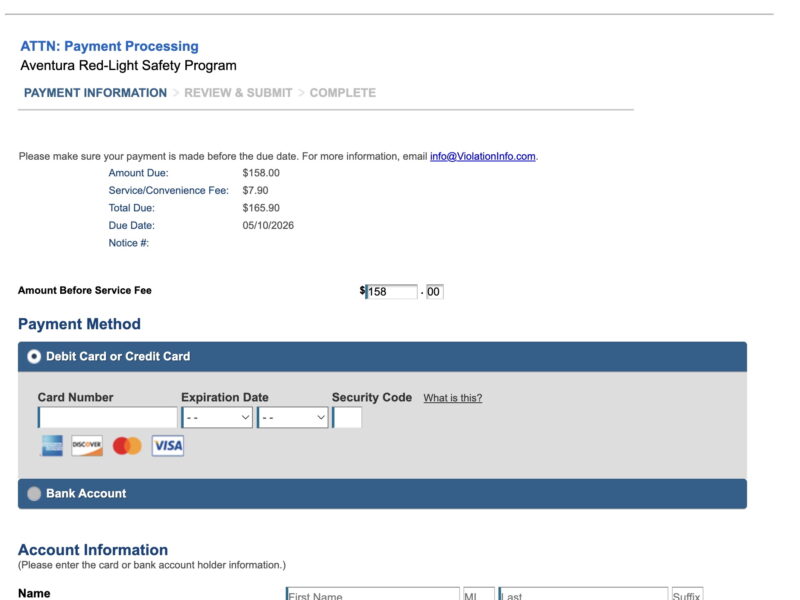Click the Visa card logo
Image resolution: width=800 pixels, height=600 pixels.
(168, 445)
